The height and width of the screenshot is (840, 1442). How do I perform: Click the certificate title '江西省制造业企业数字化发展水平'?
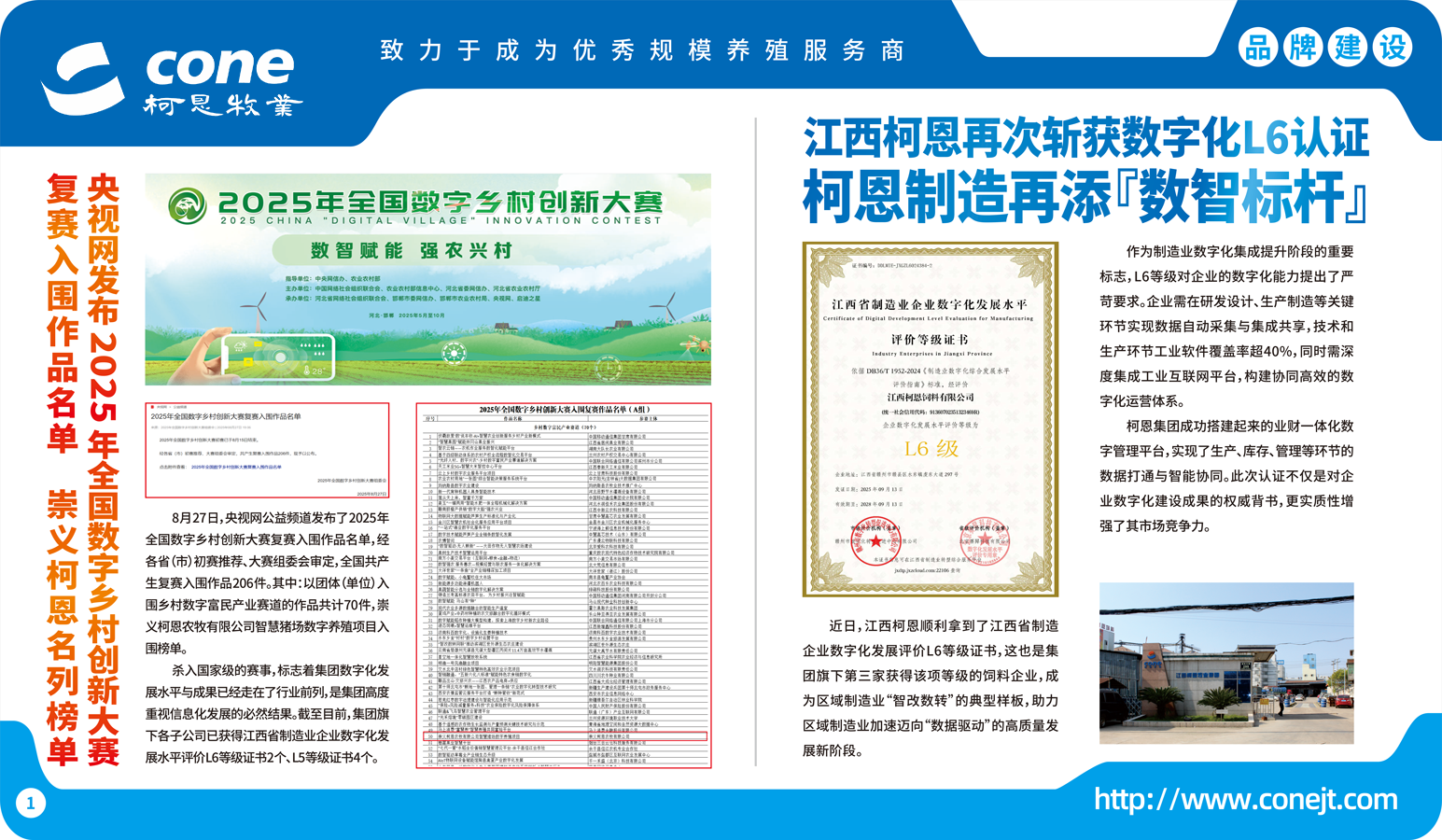[x=930, y=305]
